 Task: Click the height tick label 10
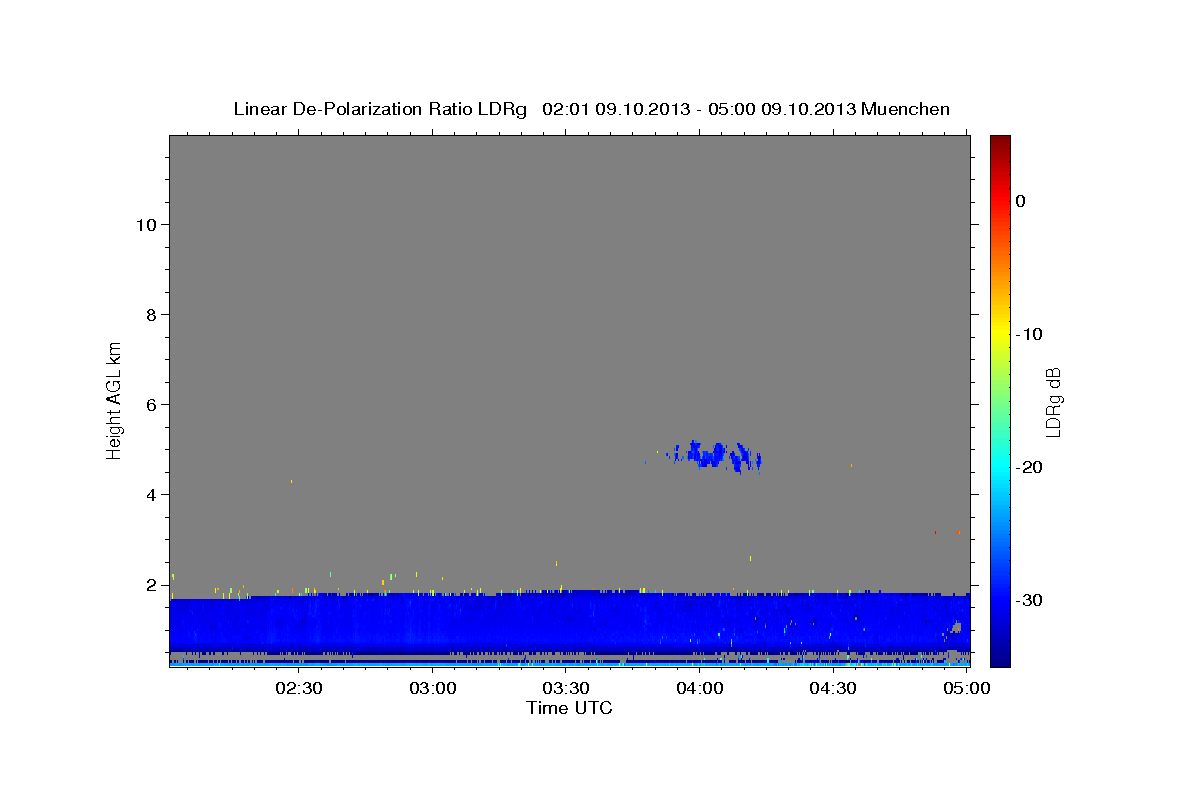145,225
